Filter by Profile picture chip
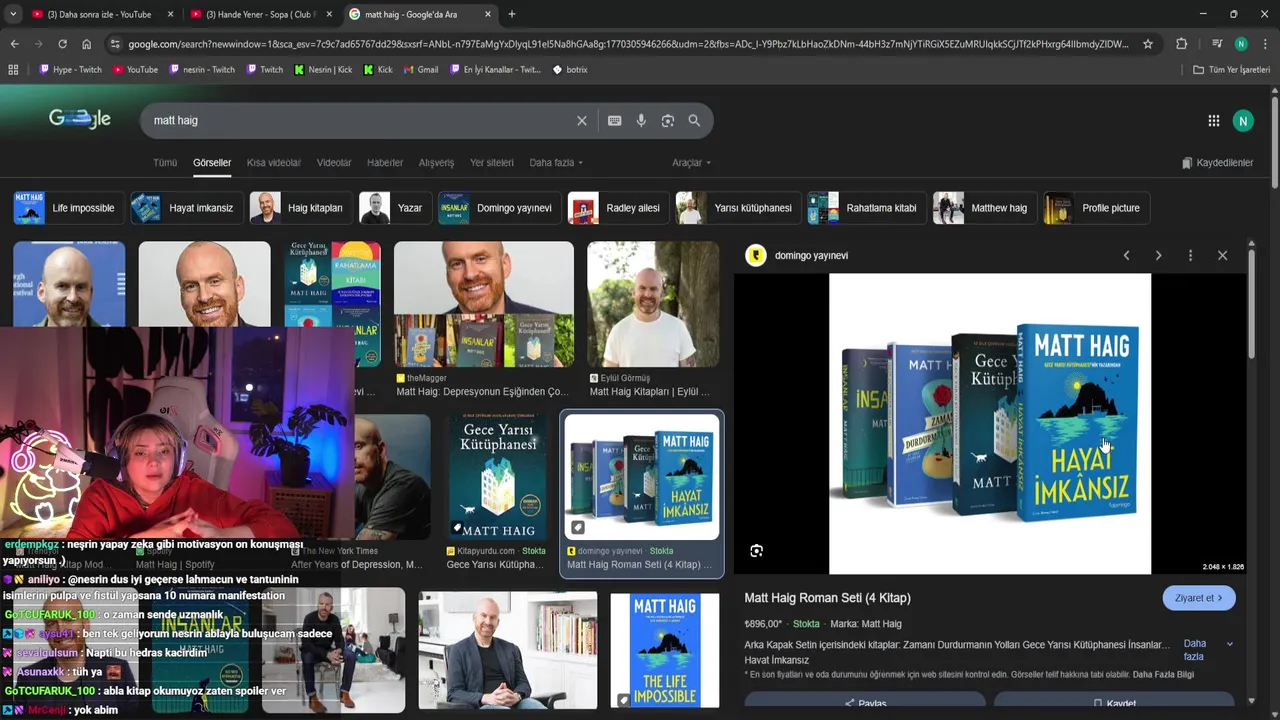 pos(1096,208)
